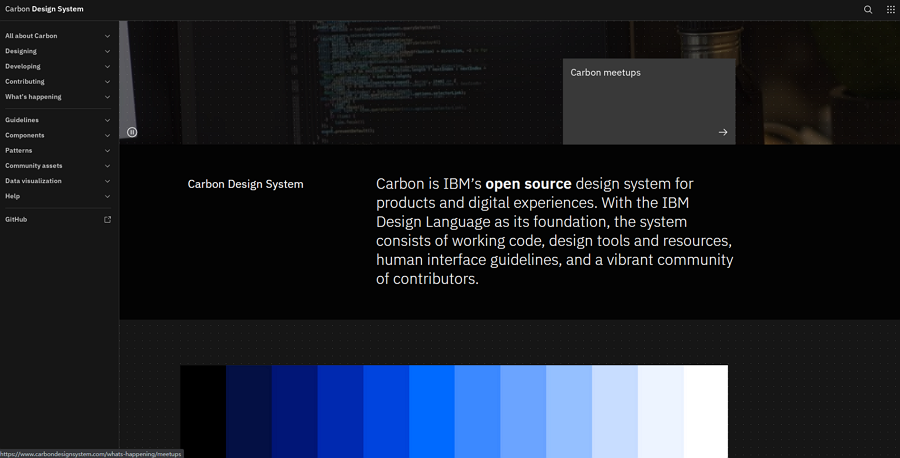Expand the Guidelines chevron
The image size is (900, 458).
(107, 120)
